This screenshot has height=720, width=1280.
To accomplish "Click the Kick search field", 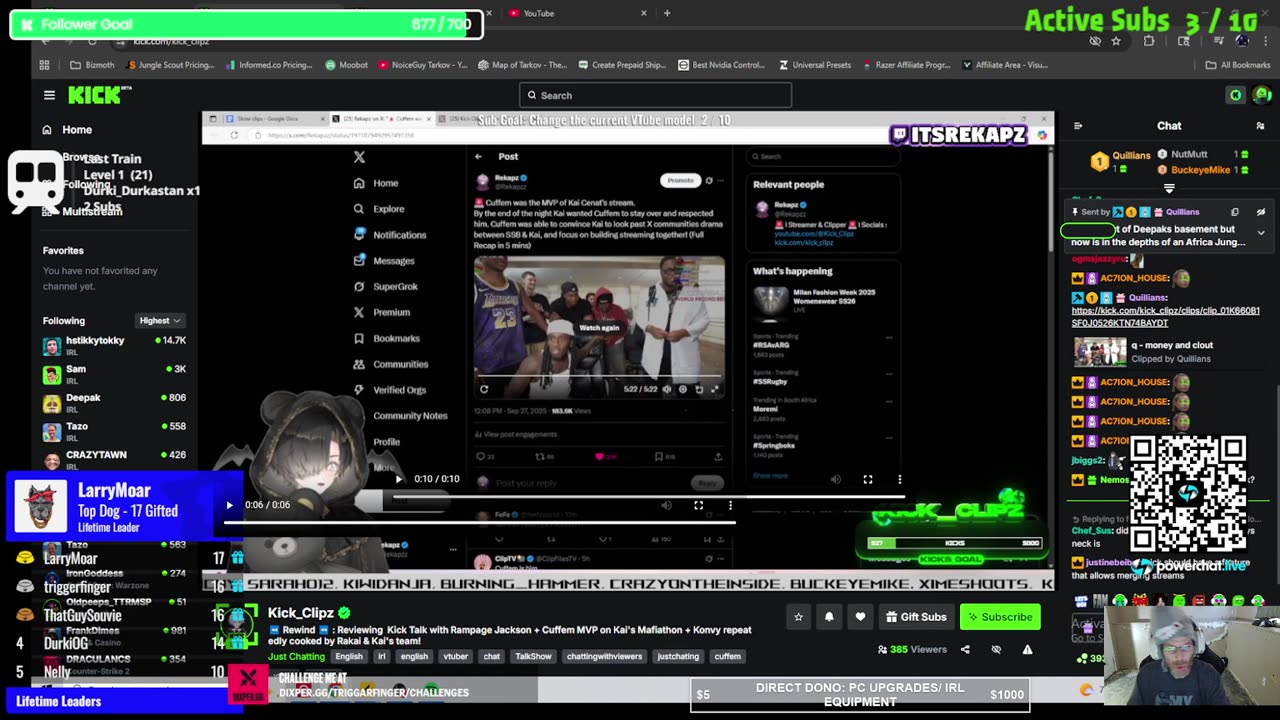I will coord(655,95).
